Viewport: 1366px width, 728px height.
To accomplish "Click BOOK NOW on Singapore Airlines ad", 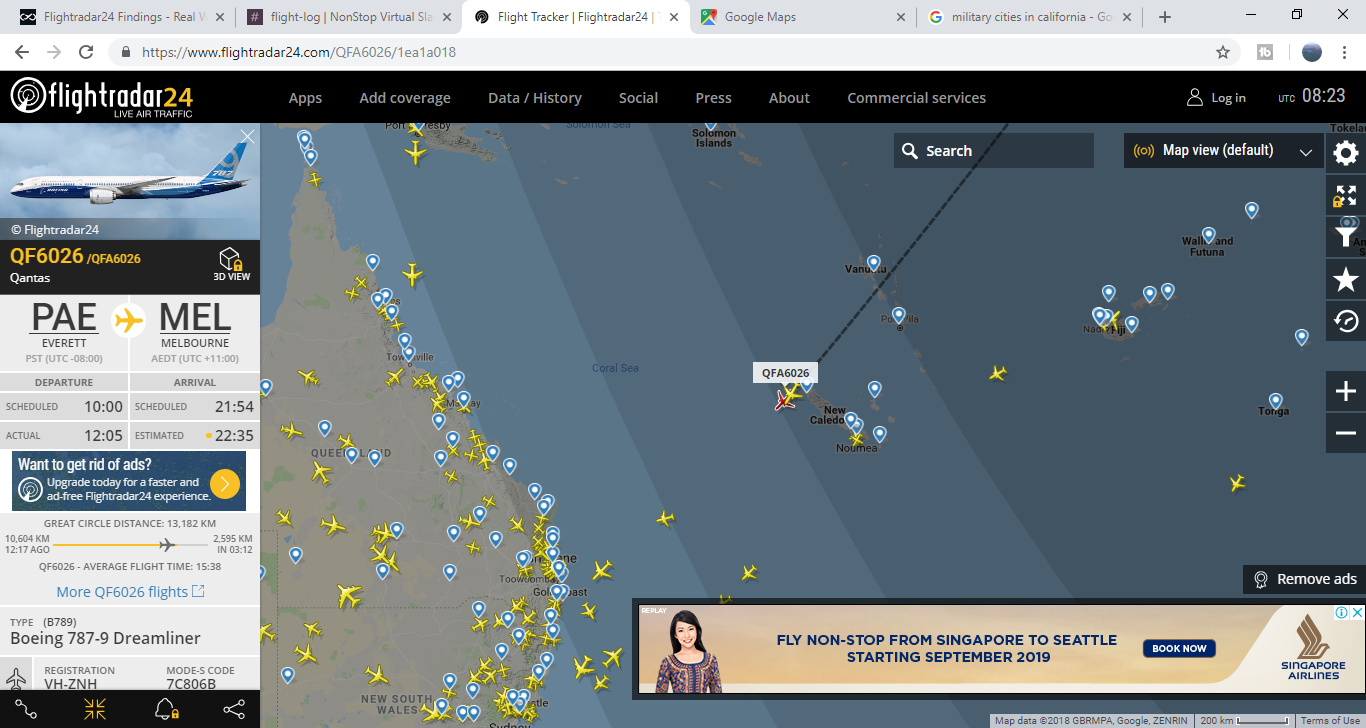I will pyautogui.click(x=1180, y=648).
